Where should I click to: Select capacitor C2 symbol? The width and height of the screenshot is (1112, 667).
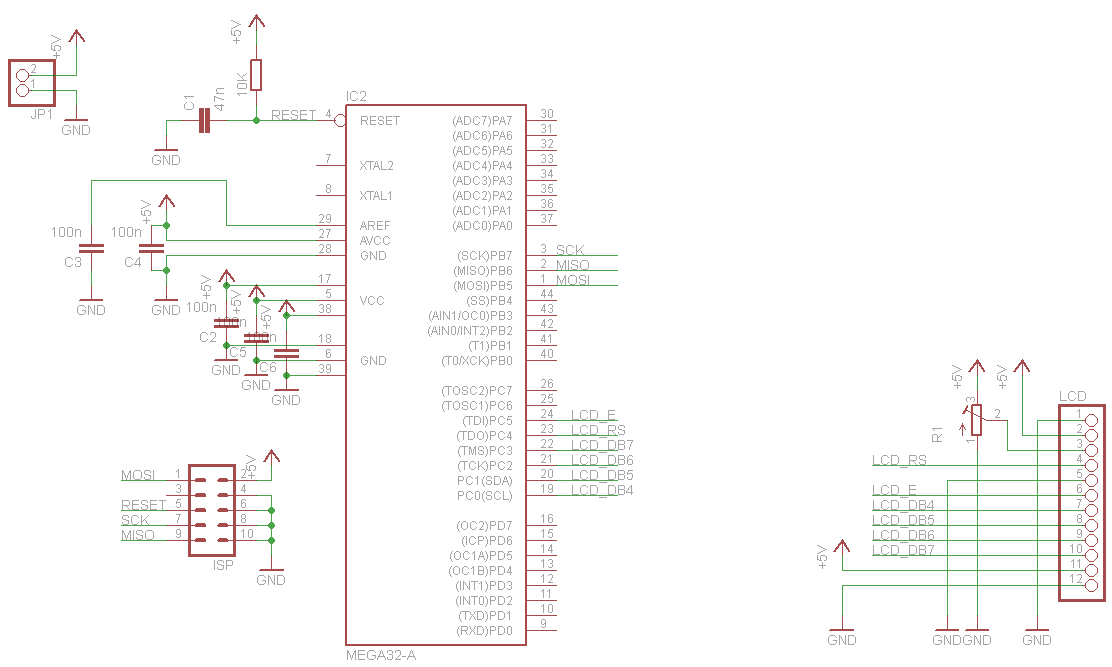[x=227, y=323]
